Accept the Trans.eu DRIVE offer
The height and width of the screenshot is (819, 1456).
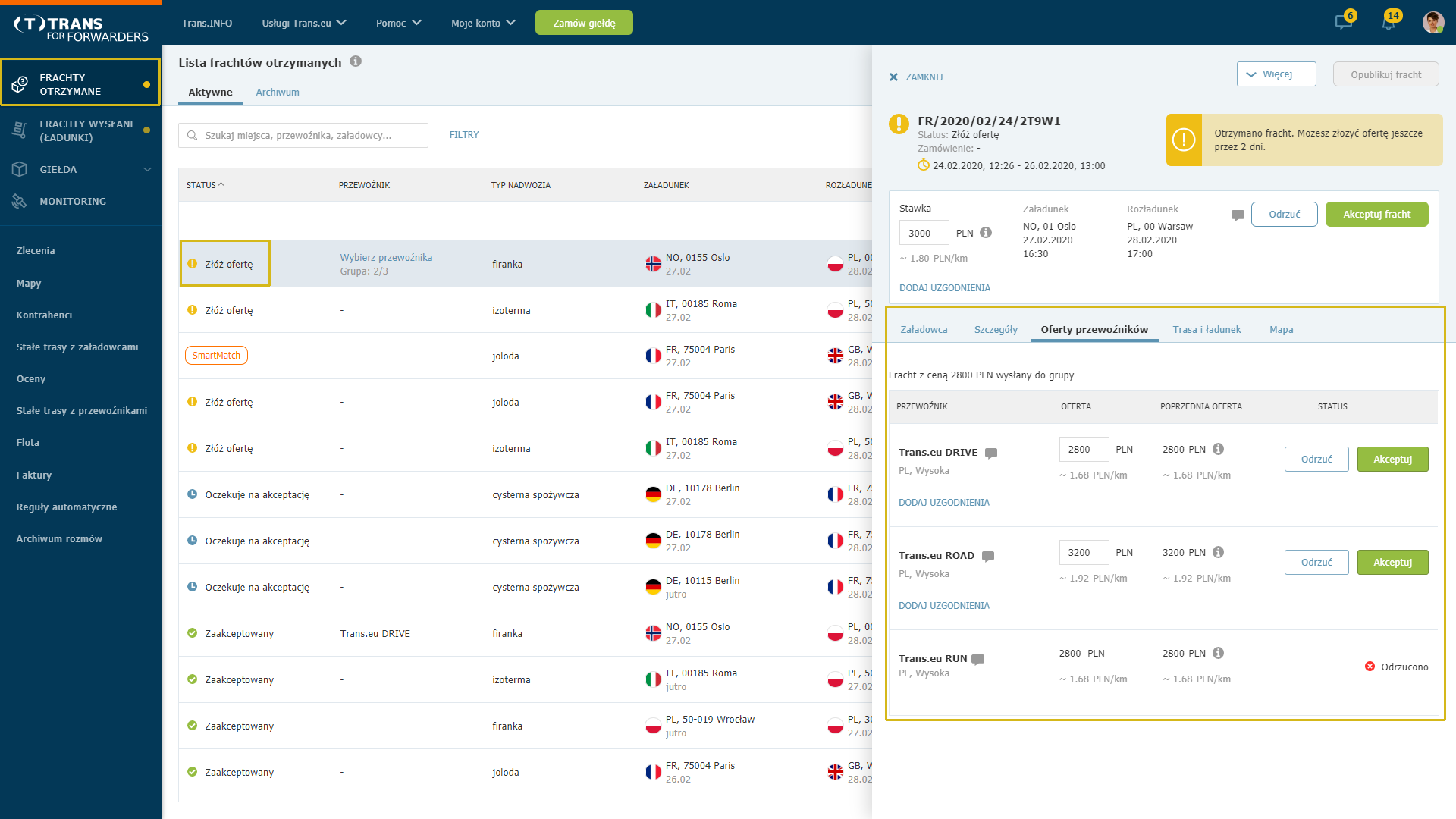coord(1392,459)
